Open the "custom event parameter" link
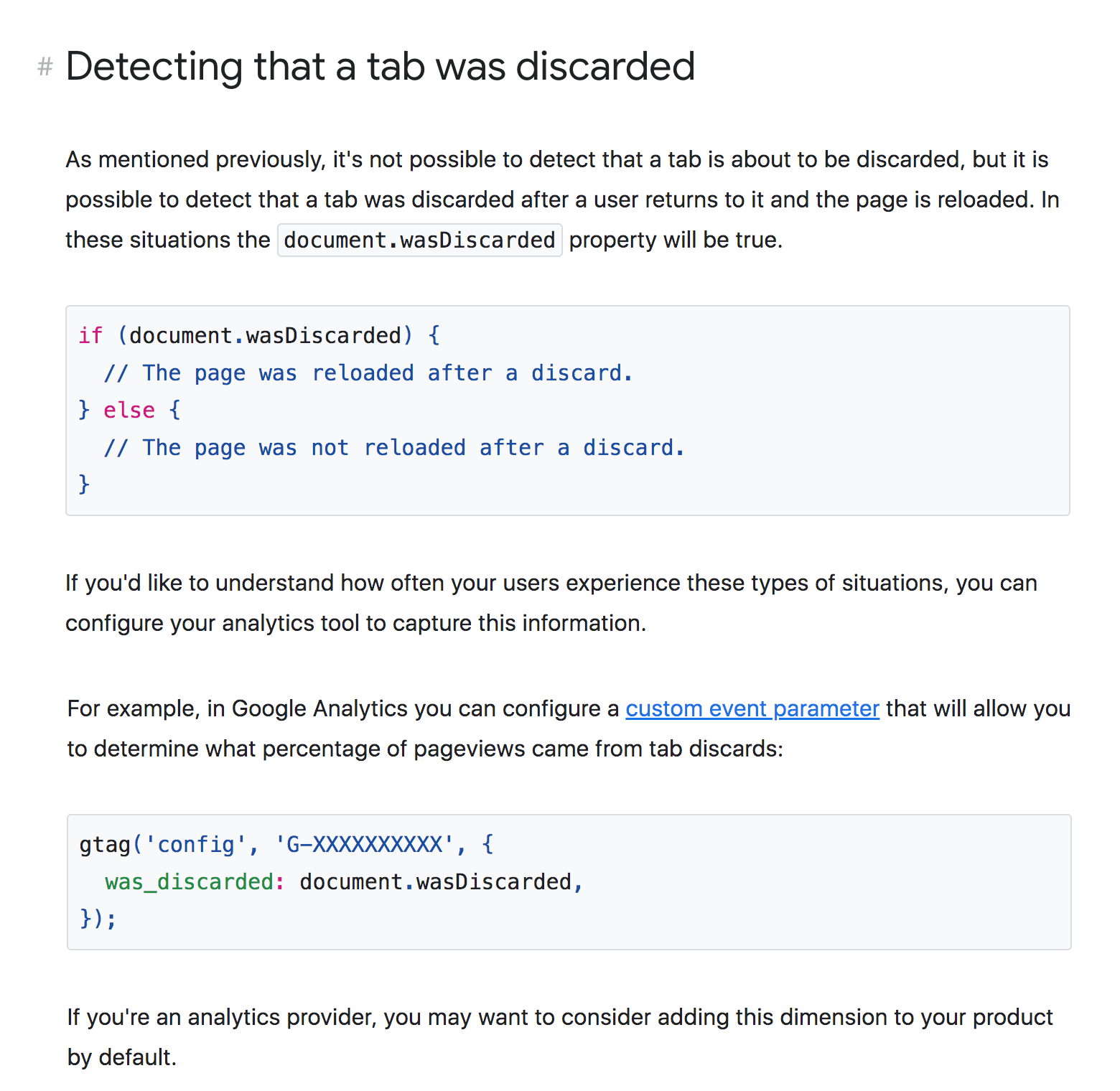This screenshot has width=1120, height=1091. click(752, 708)
